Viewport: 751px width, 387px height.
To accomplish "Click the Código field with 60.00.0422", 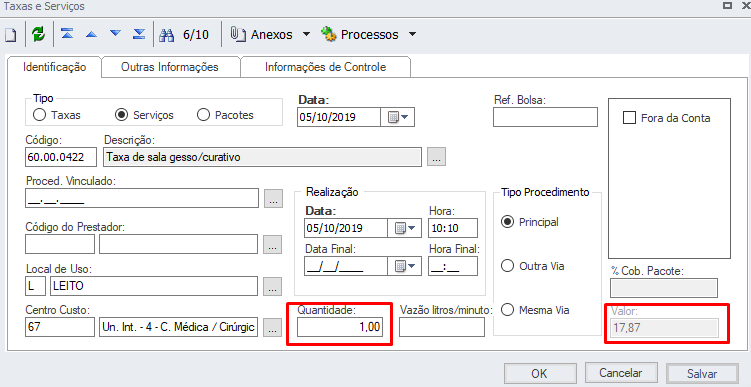I will tap(61, 157).
